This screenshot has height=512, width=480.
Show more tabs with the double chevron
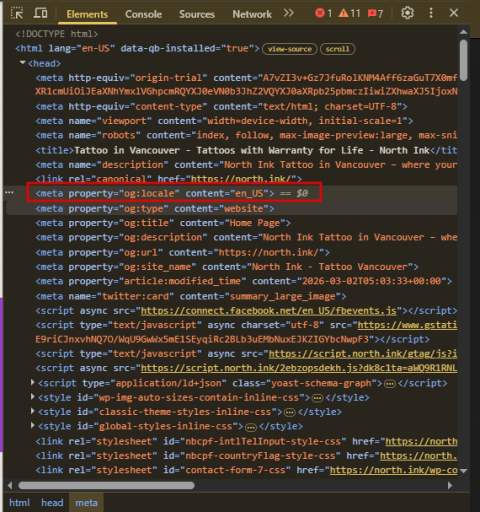(289, 13)
